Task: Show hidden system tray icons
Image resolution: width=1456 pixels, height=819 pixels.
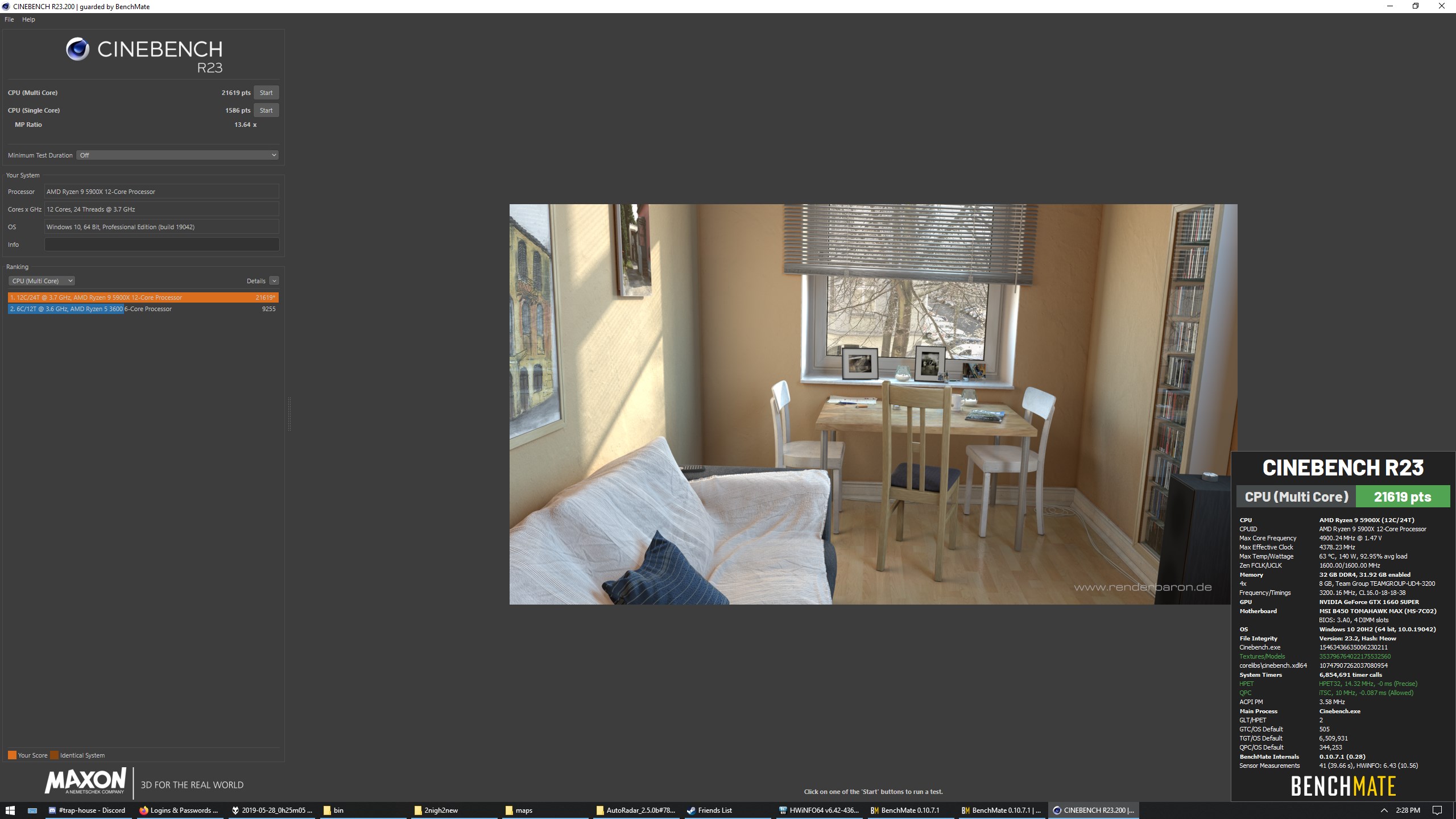Action: (1384, 810)
